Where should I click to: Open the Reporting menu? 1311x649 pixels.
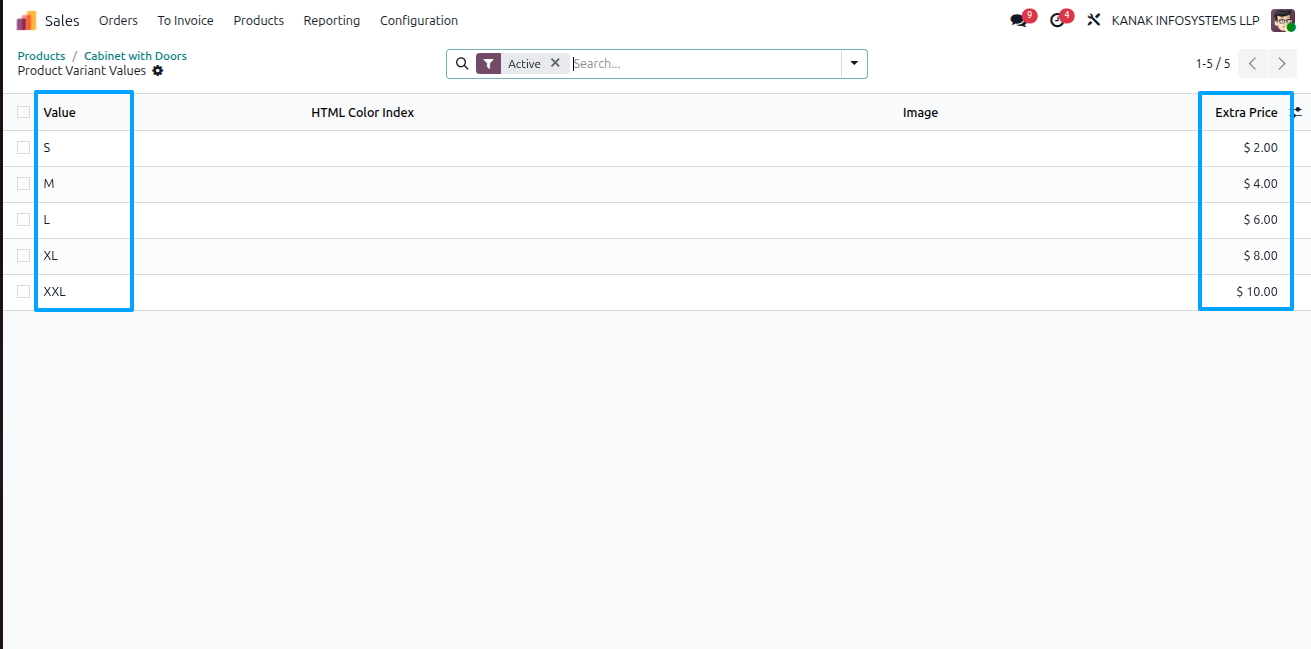[x=332, y=20]
